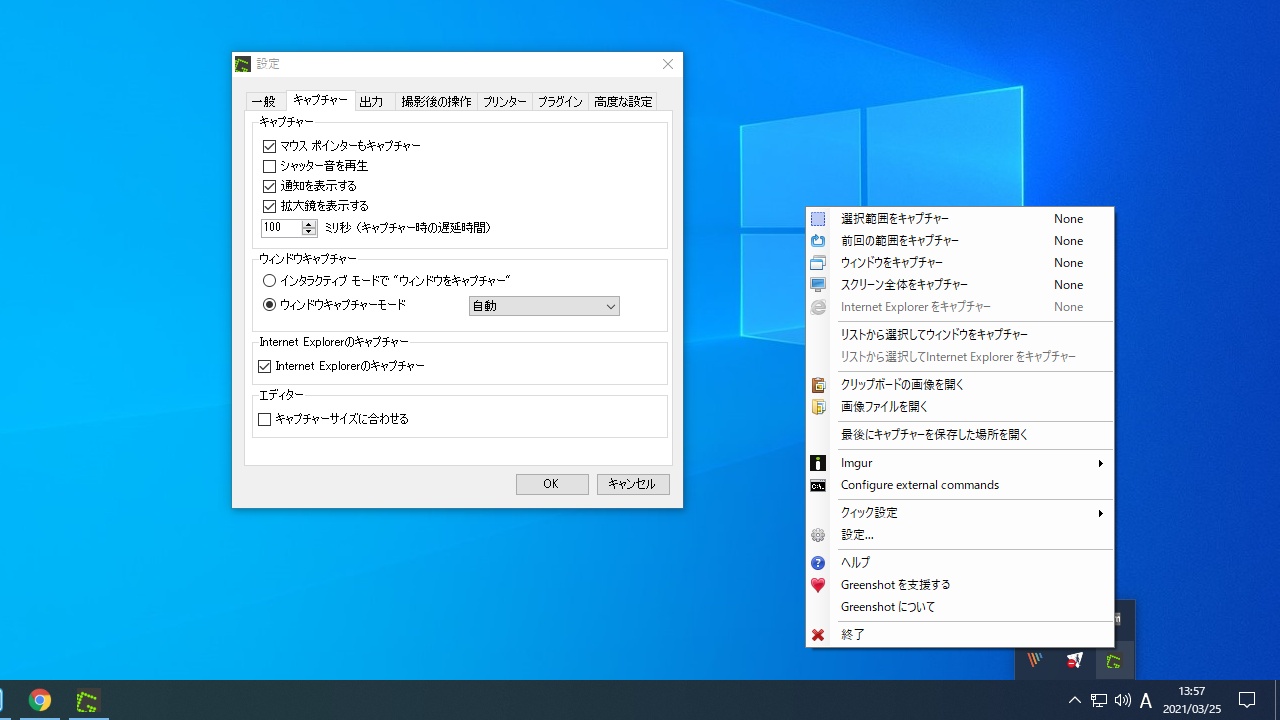The width and height of the screenshot is (1280, 720).
Task: Click Greenshot icon in system tray overflow
Action: pyautogui.click(x=1113, y=661)
